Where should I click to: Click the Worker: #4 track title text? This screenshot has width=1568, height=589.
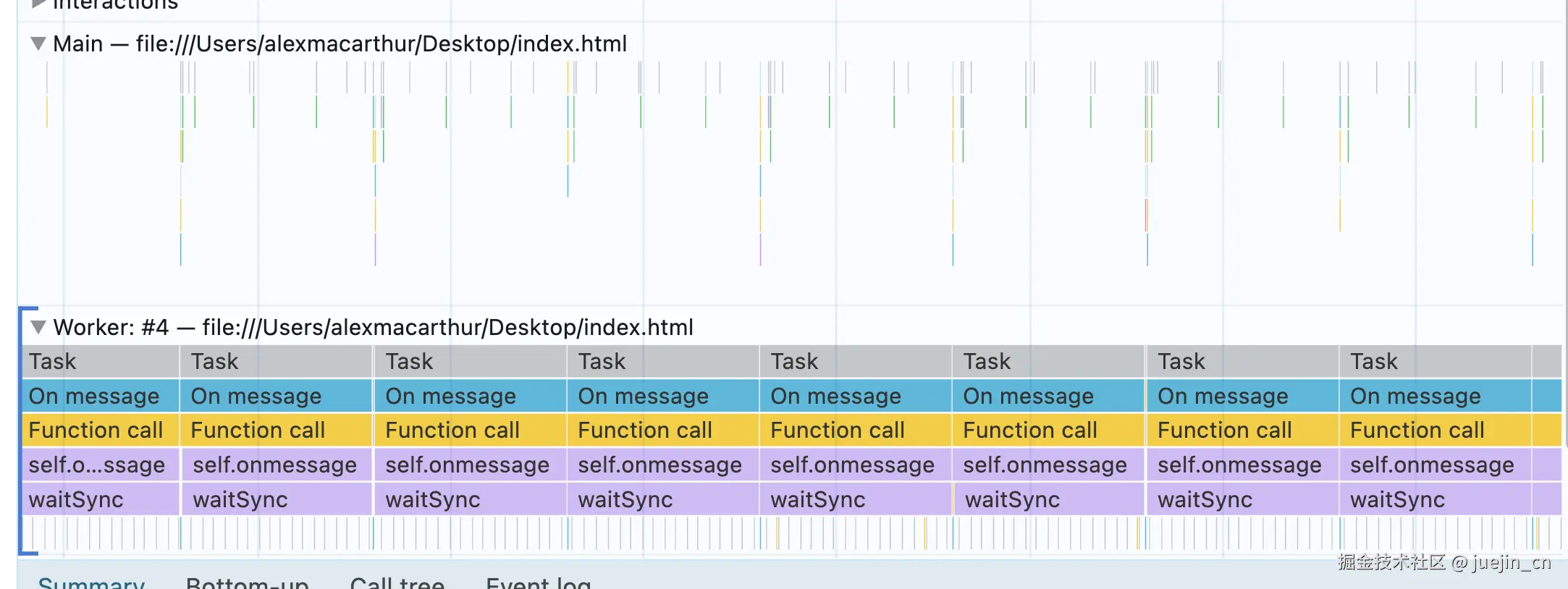point(373,328)
